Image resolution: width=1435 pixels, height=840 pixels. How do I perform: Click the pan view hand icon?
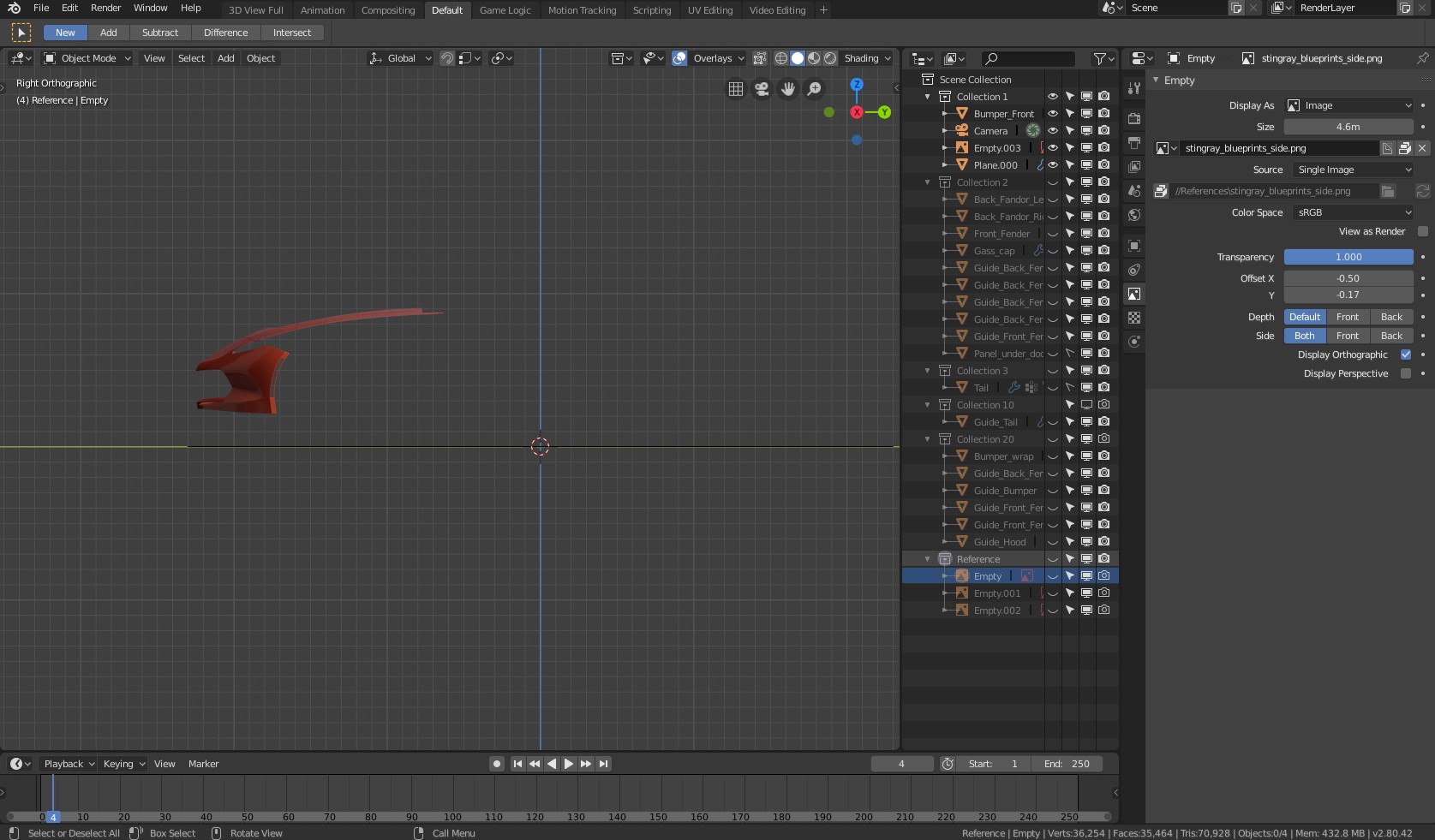pyautogui.click(x=788, y=89)
